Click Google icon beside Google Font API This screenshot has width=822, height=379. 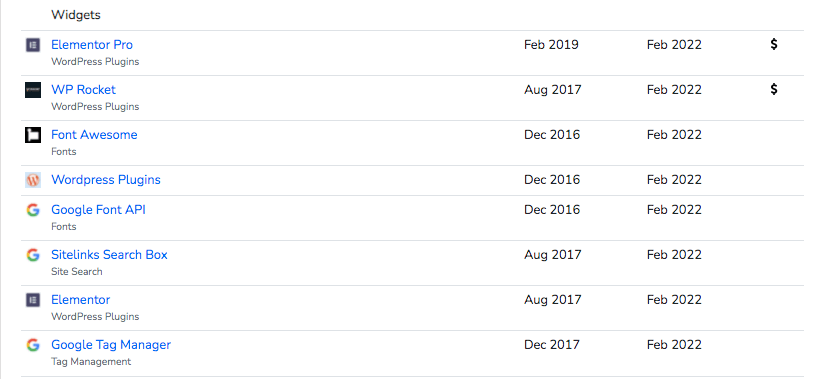point(33,210)
